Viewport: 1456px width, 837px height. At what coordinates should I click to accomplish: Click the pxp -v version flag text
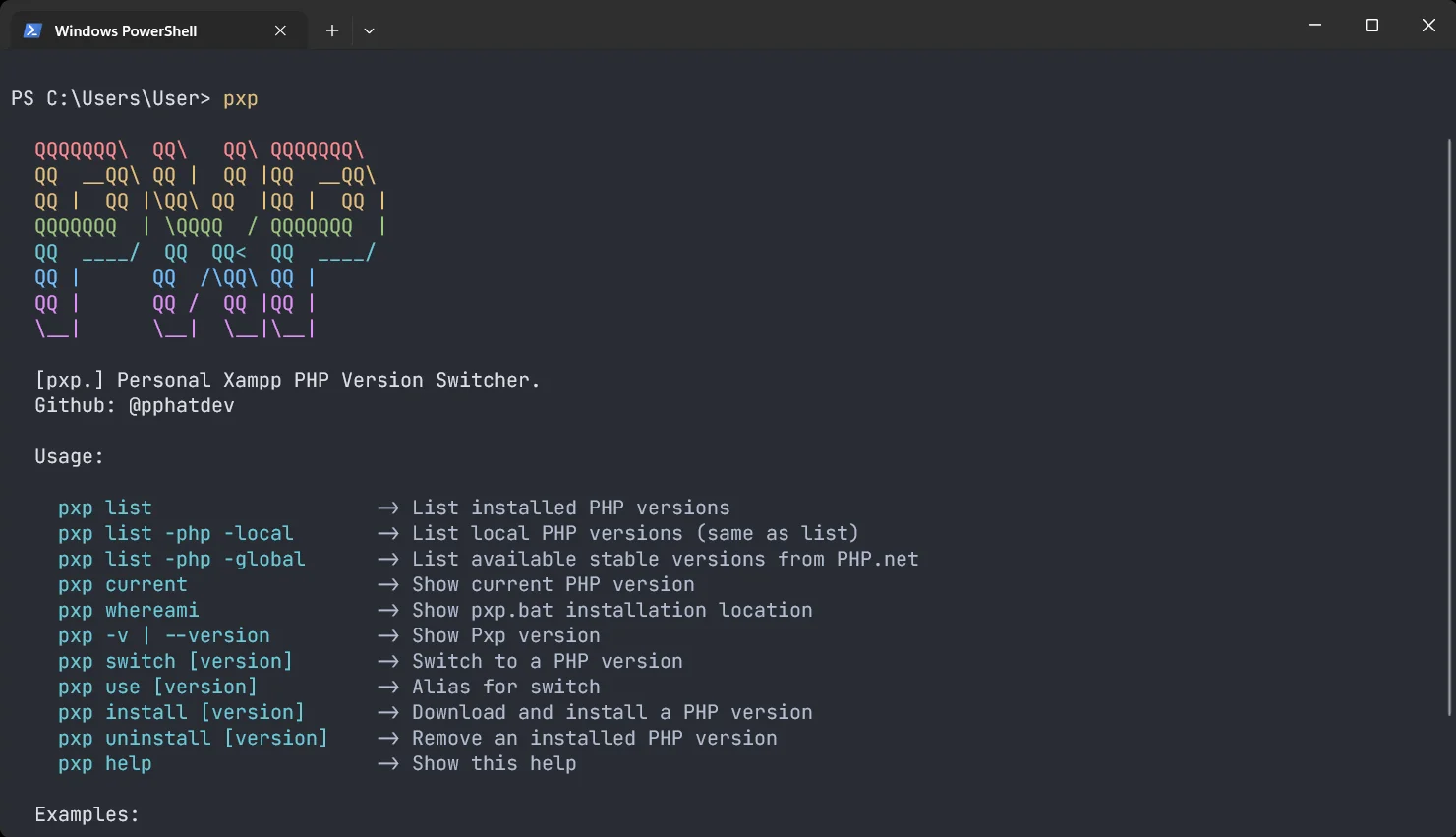coord(164,635)
